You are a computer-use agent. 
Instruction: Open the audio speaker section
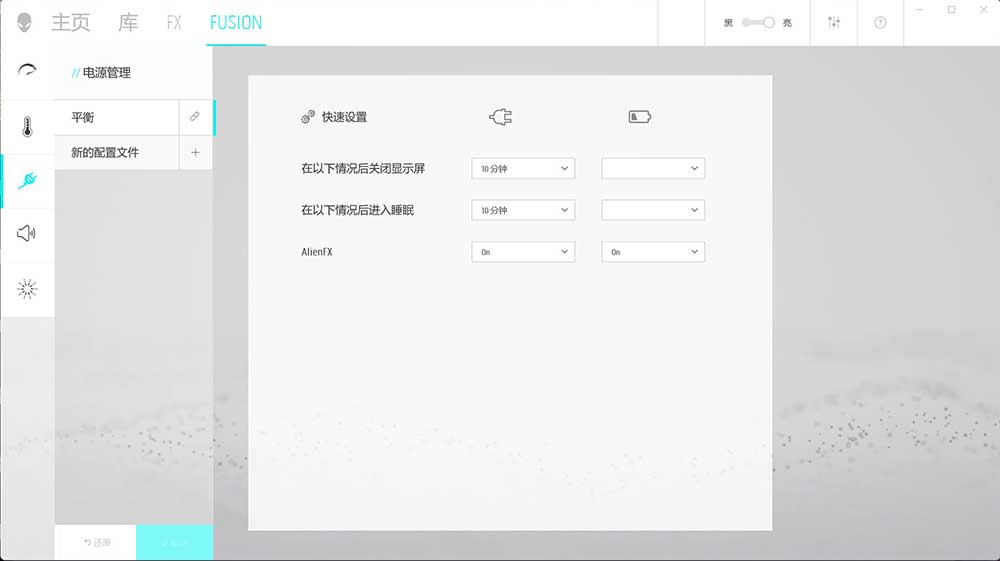(26, 233)
